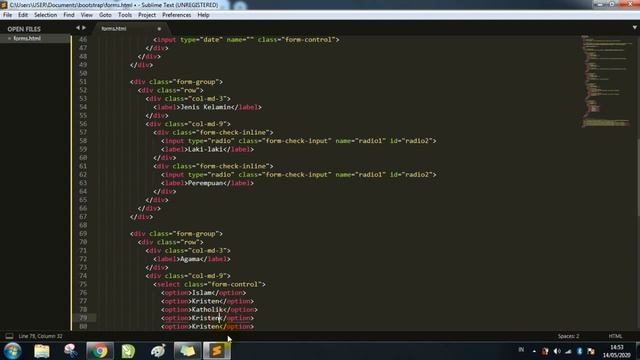Open the Goto menu

105,15
